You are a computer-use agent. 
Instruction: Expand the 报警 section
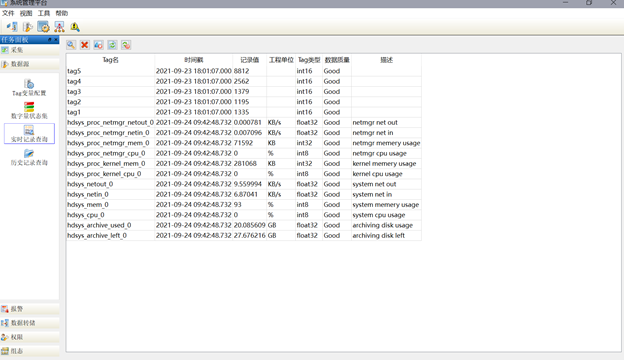tap(29, 309)
